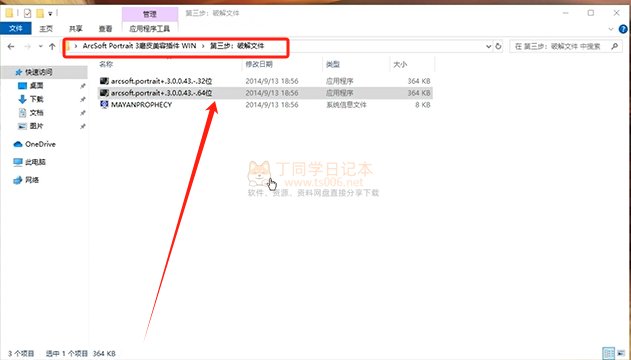This screenshot has width=631, height=360.
Task: Select arcsoft.portrait 64位 file
Action: (x=161, y=93)
